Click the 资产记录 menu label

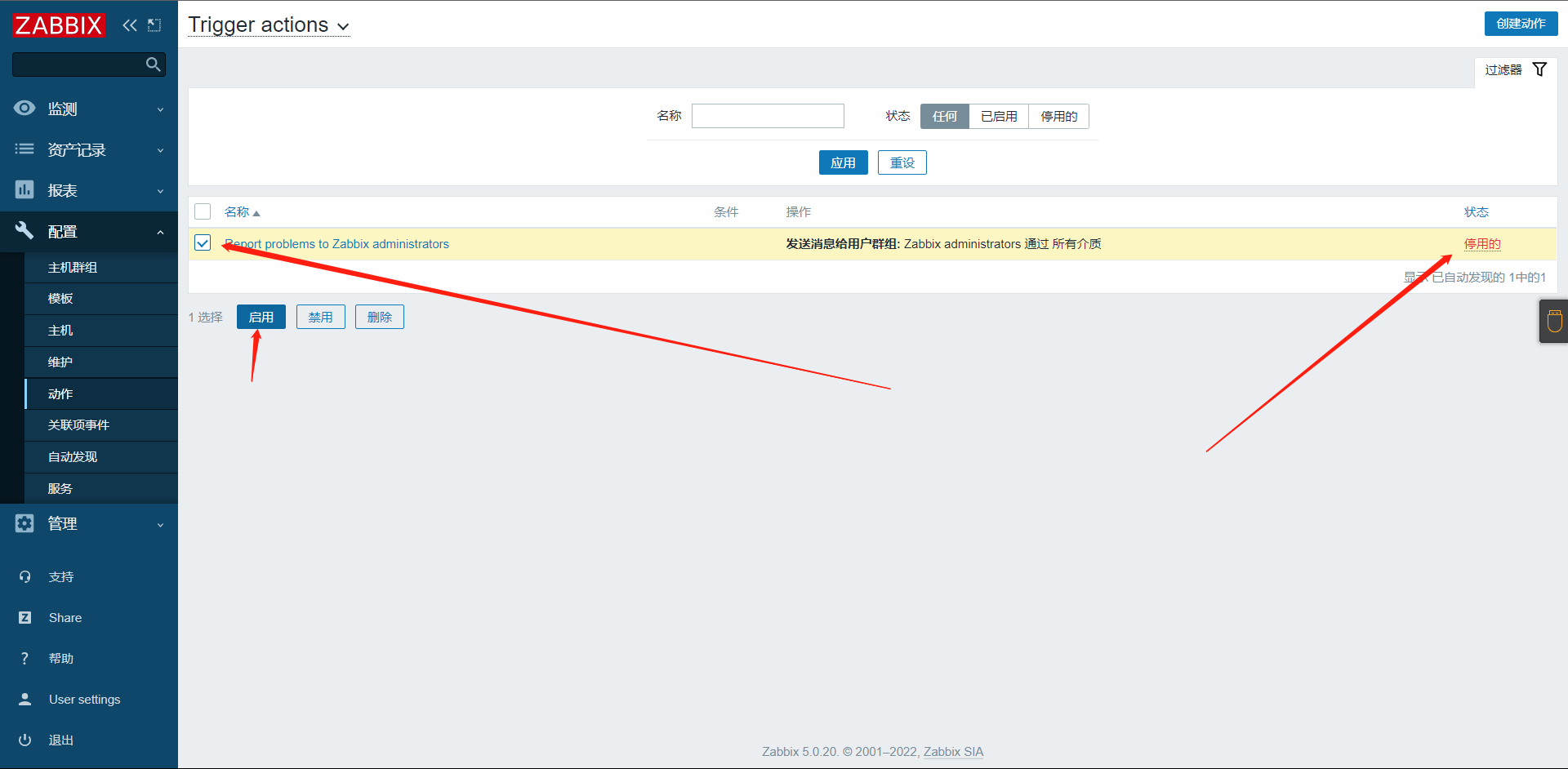tap(77, 149)
